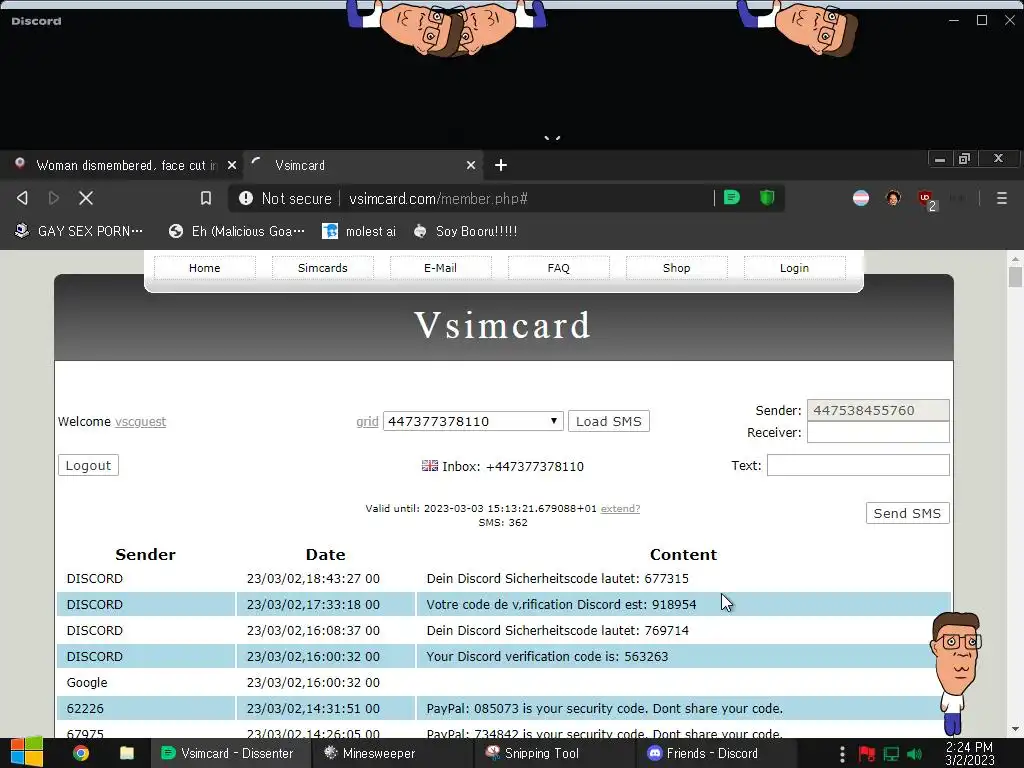
Task: Click the tray network monitor icon
Action: click(x=891, y=754)
